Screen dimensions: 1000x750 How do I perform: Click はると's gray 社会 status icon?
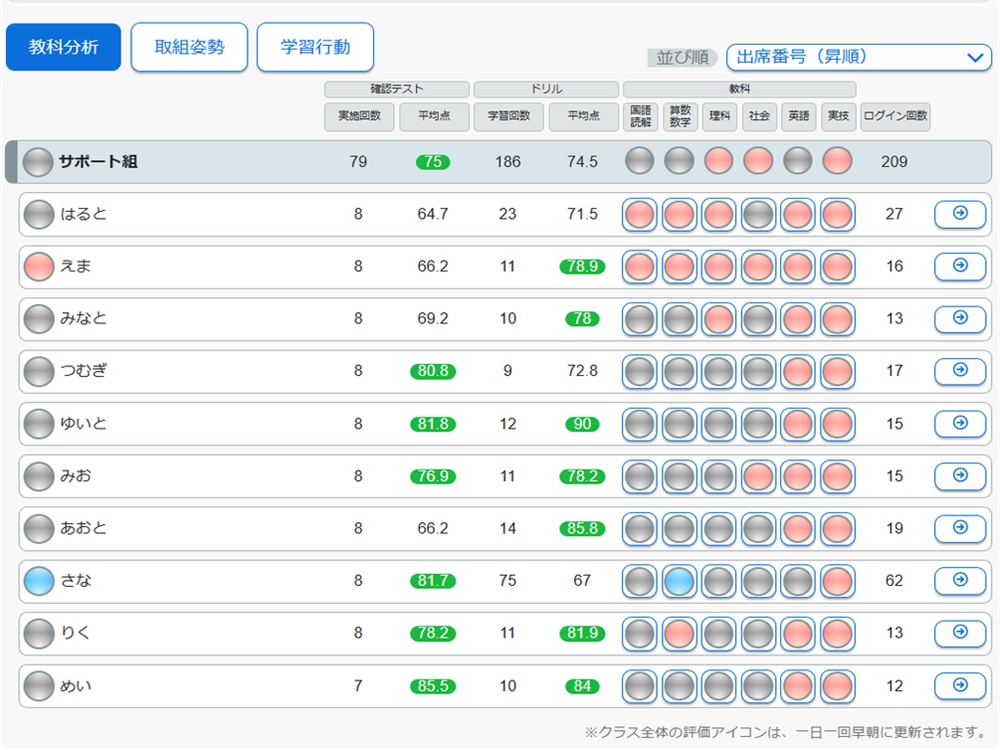758,215
